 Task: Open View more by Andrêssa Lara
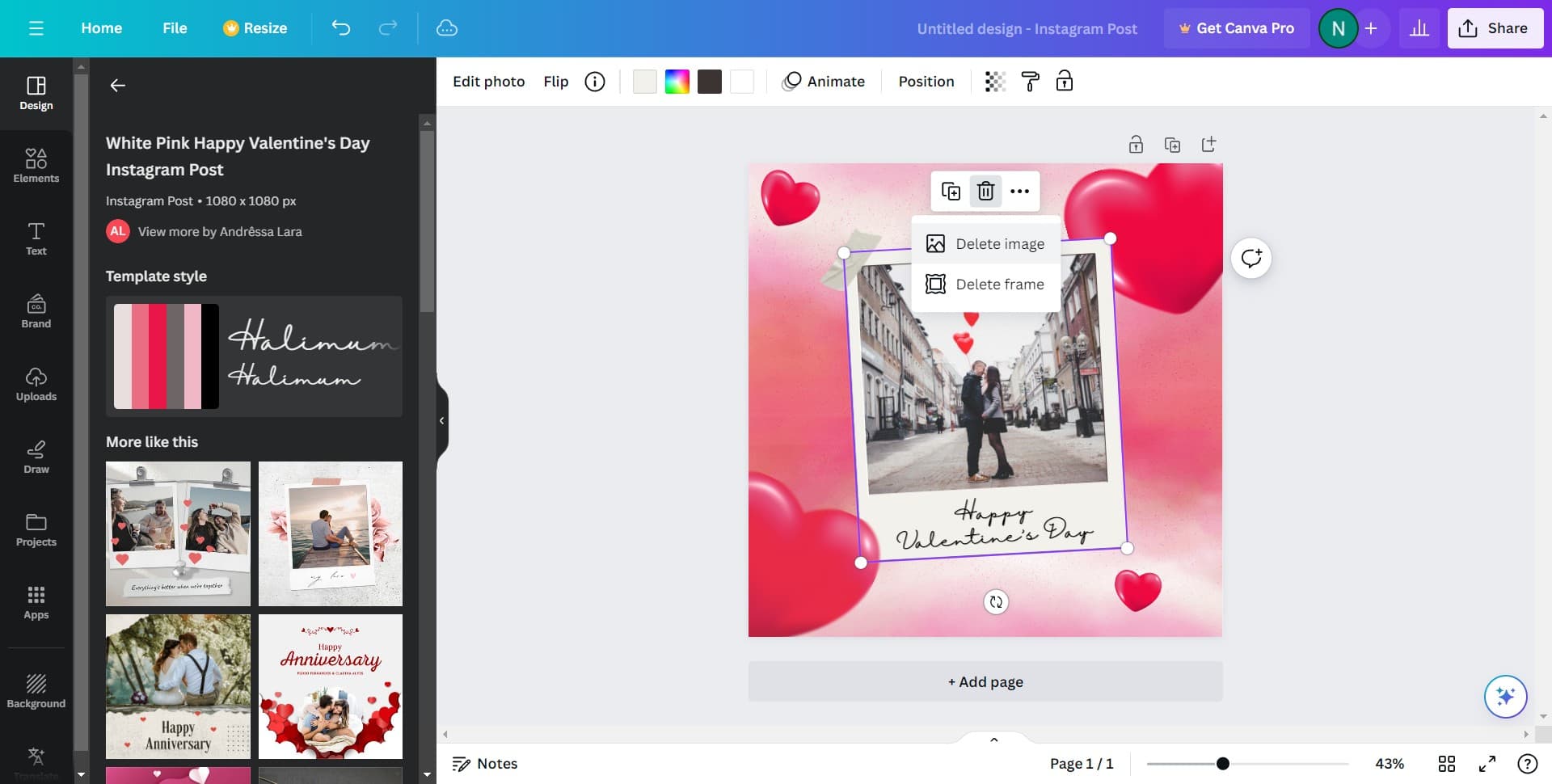pos(220,231)
